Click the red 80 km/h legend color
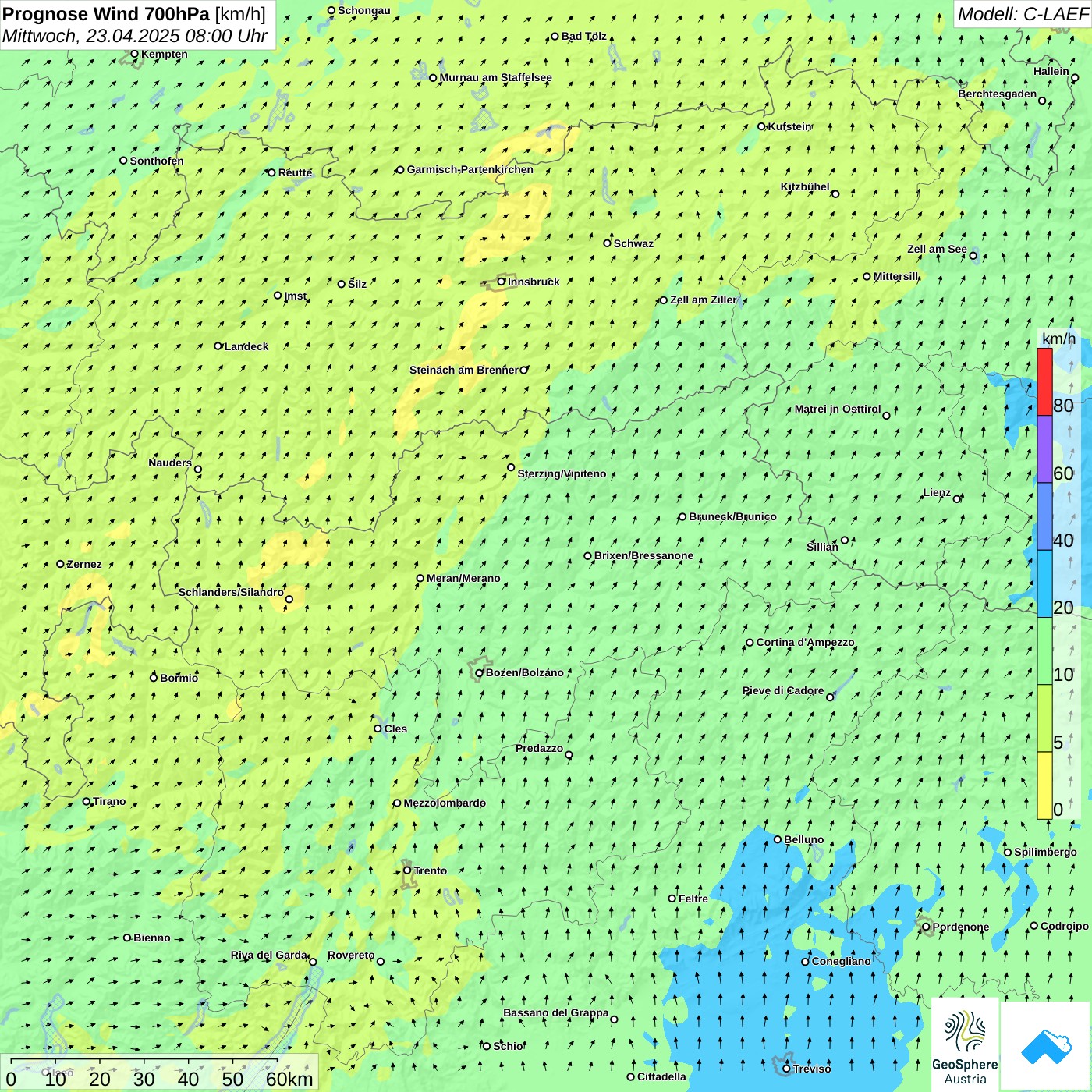Viewport: 1092px width, 1092px height. tap(1044, 381)
